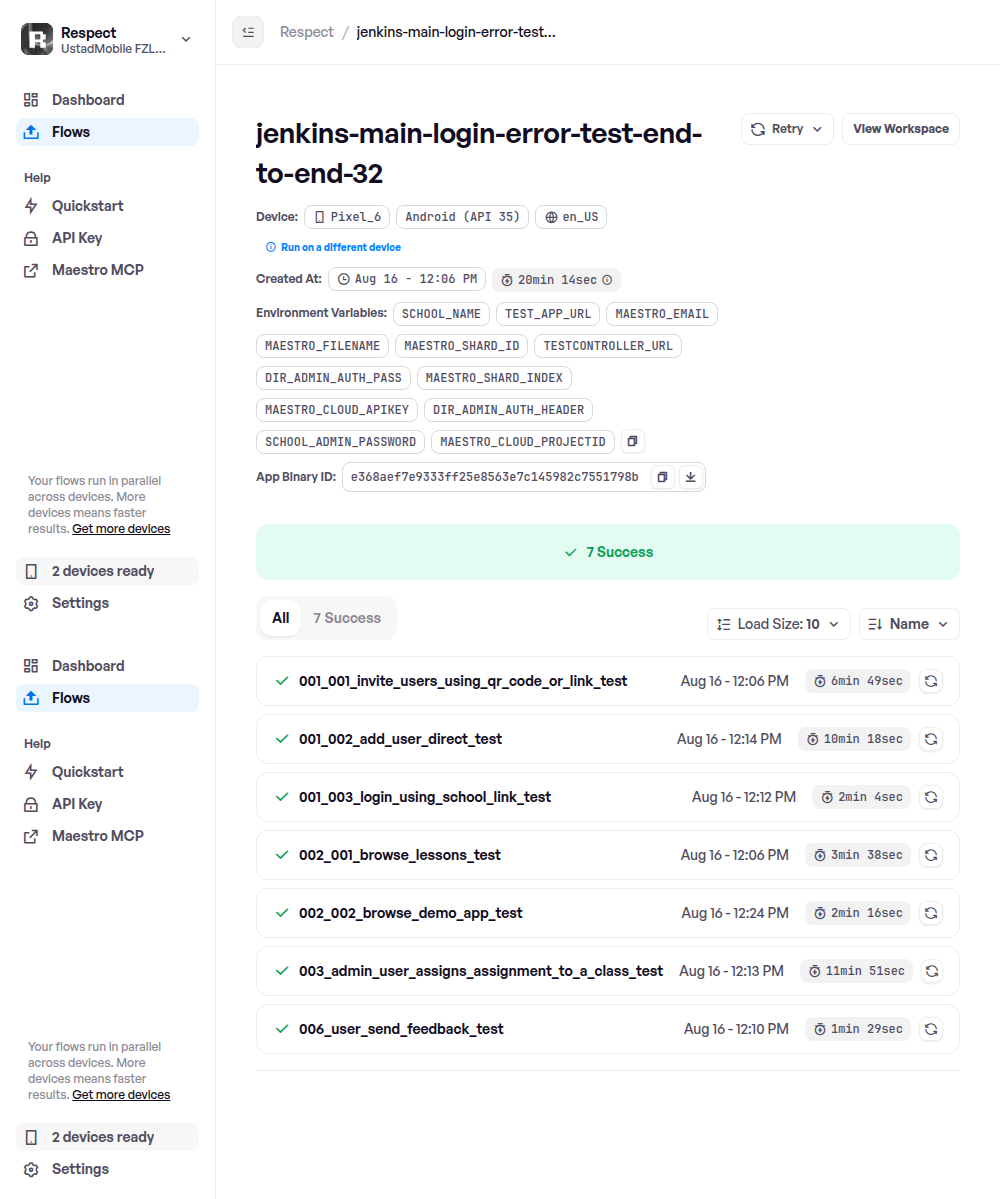Image resolution: width=1000 pixels, height=1199 pixels.
Task: Rerun the 002_002_browse_demo_app_test flow
Action: (x=931, y=913)
